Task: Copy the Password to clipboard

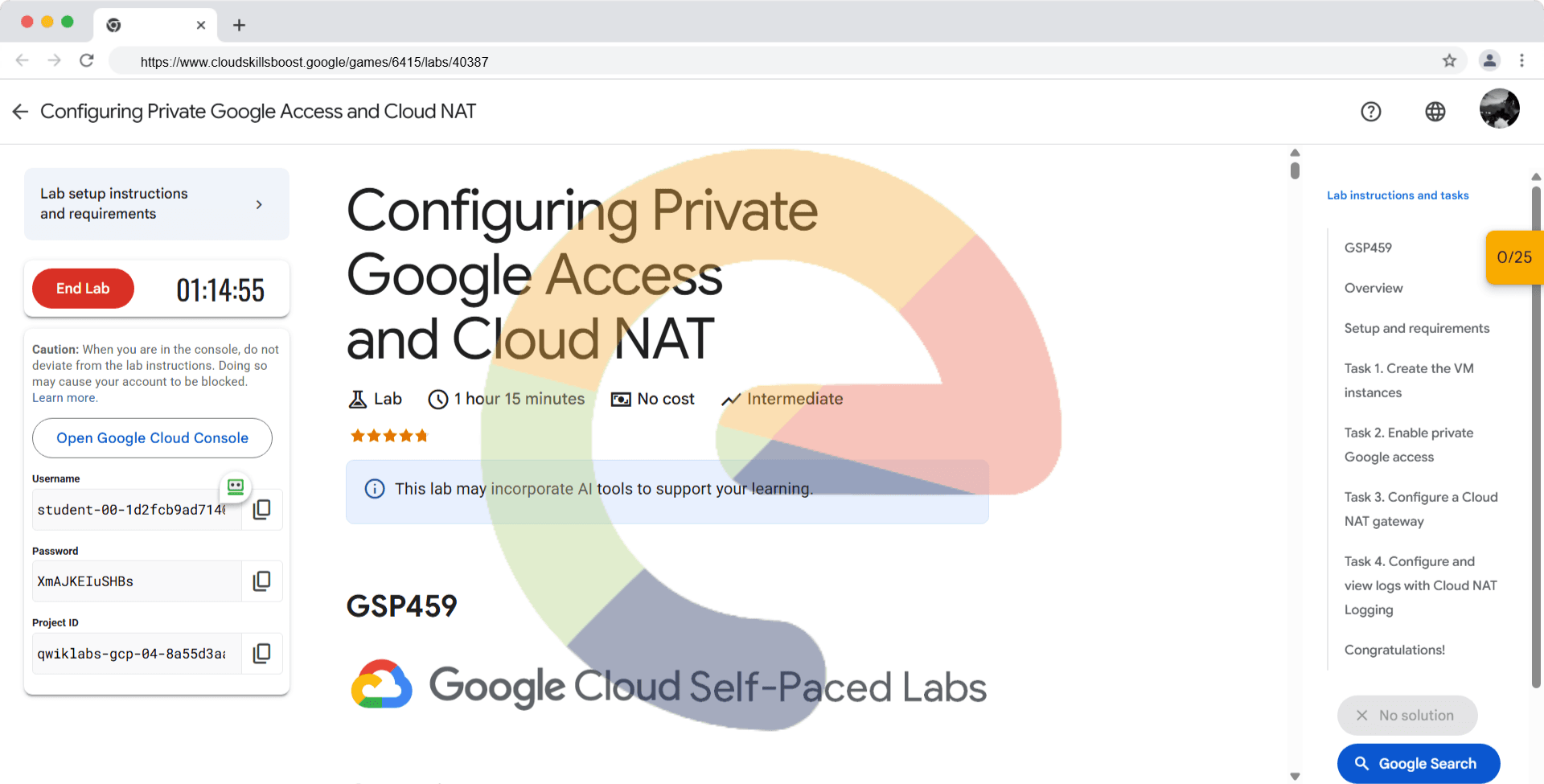Action: pos(262,581)
